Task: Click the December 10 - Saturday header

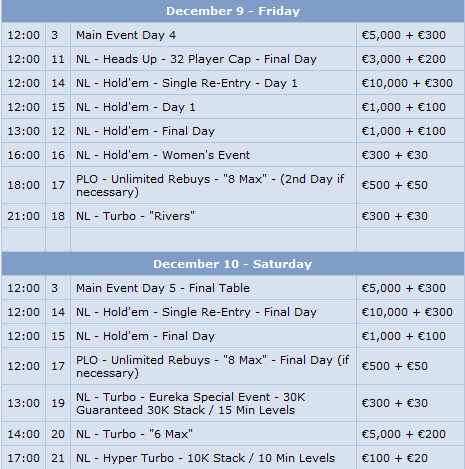Action: (233, 264)
